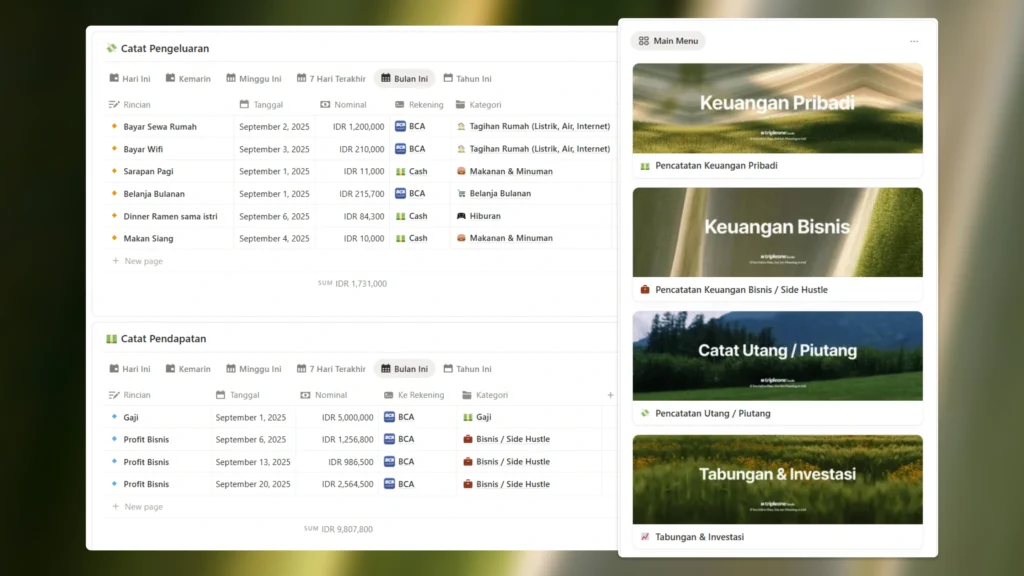Image resolution: width=1024 pixels, height=576 pixels.
Task: Select Tahun Ini tab in Catat Pendapatan
Action: click(467, 369)
